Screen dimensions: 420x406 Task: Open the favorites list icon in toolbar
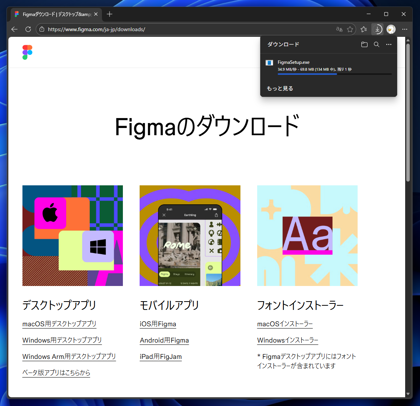[x=364, y=29]
